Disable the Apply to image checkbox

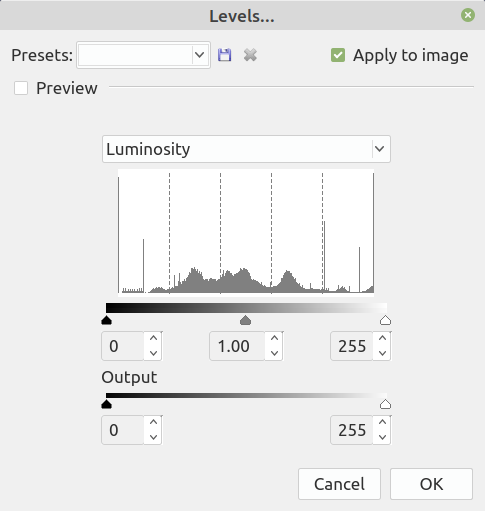pyautogui.click(x=338, y=55)
